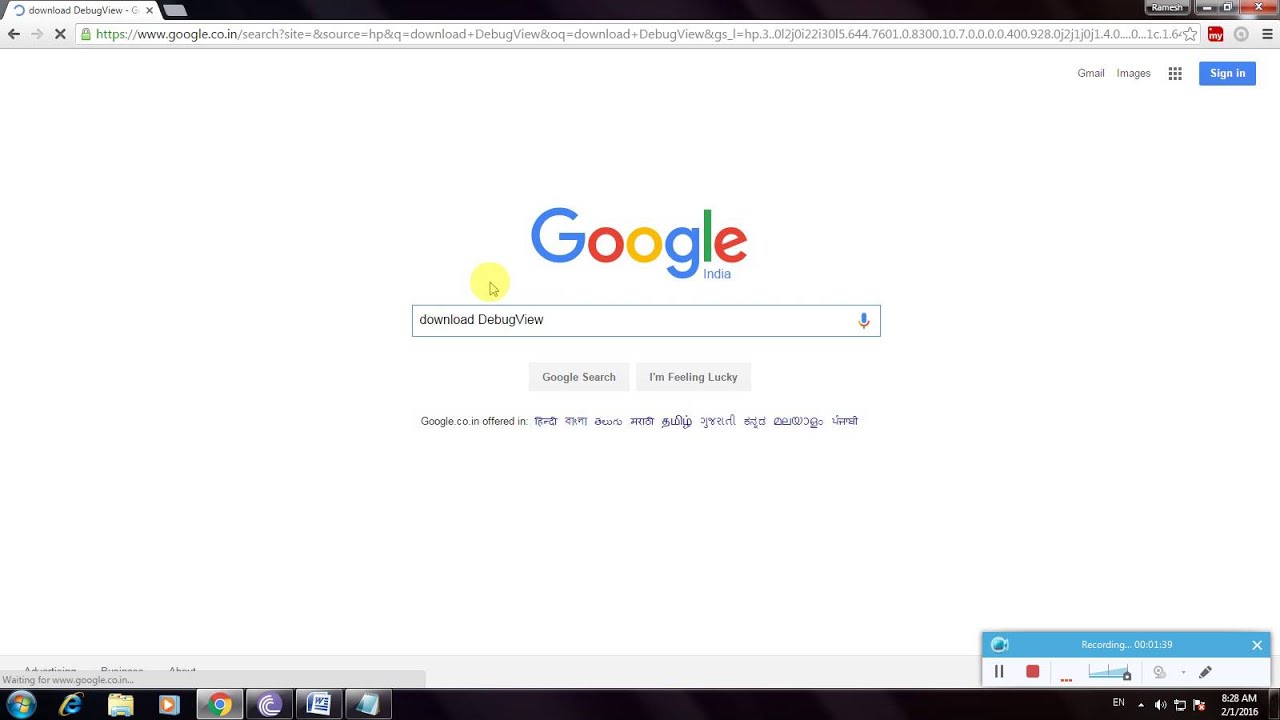Open the notepad-like taskbar app
The width and height of the screenshot is (1280, 720).
367,705
